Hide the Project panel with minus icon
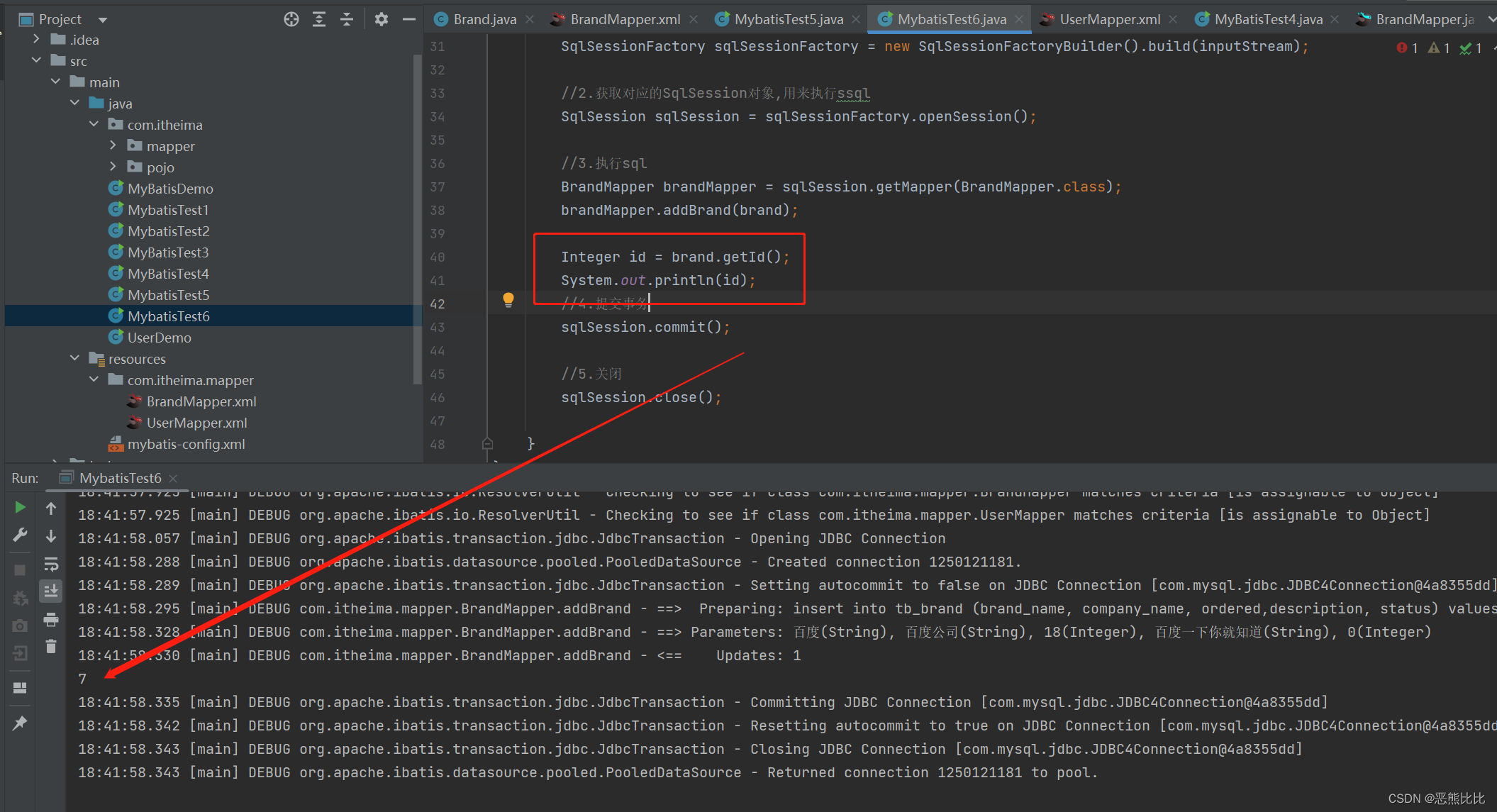1497x812 pixels. click(x=409, y=19)
